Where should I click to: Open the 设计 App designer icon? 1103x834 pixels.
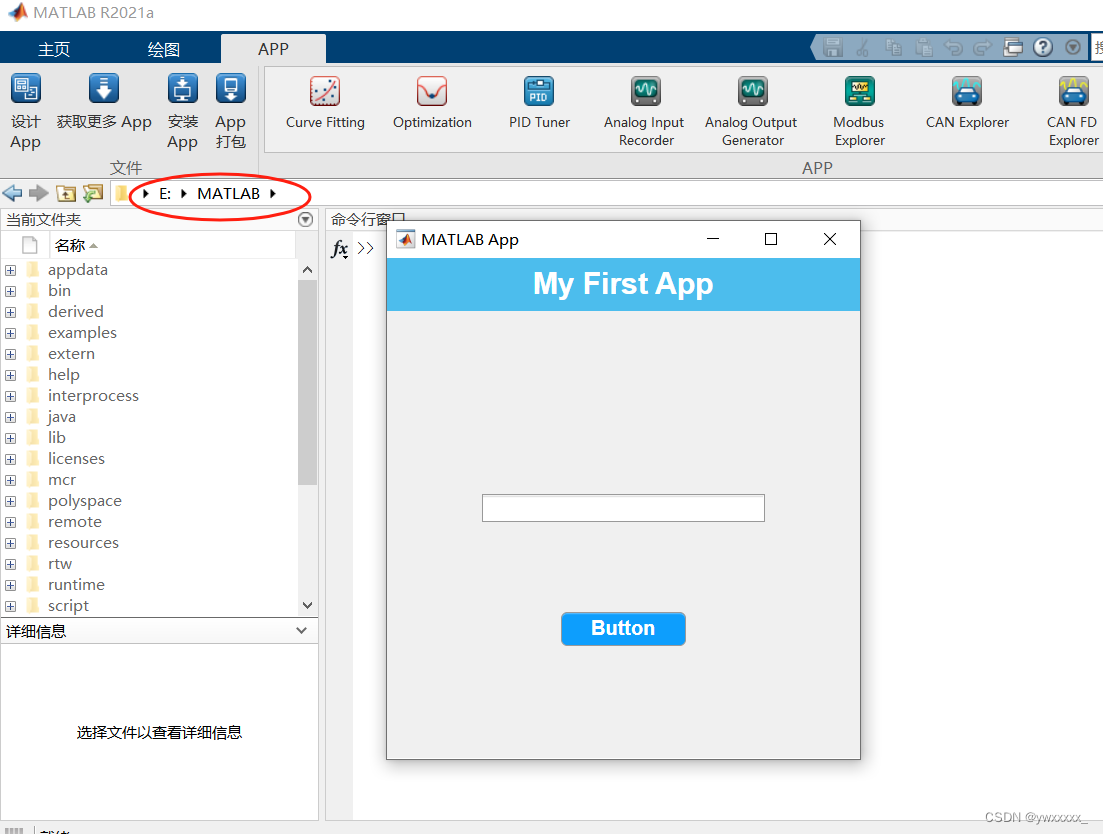click(26, 89)
